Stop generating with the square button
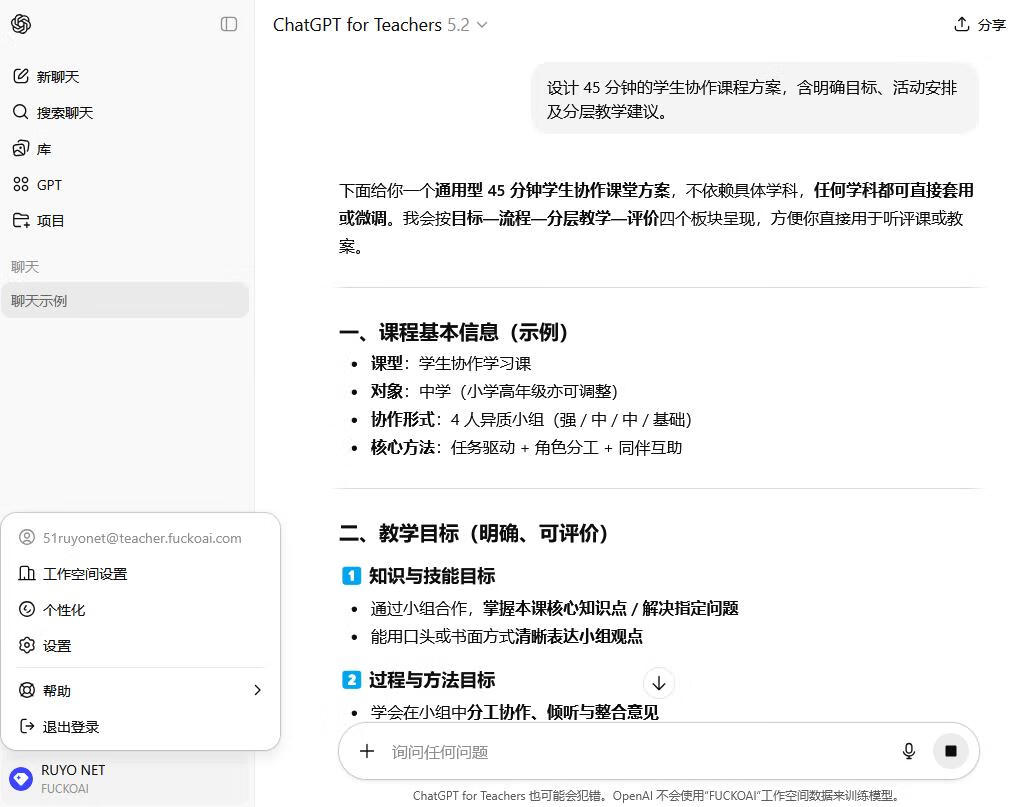Viewport: 1026px width, 807px height. pyautogui.click(x=950, y=751)
